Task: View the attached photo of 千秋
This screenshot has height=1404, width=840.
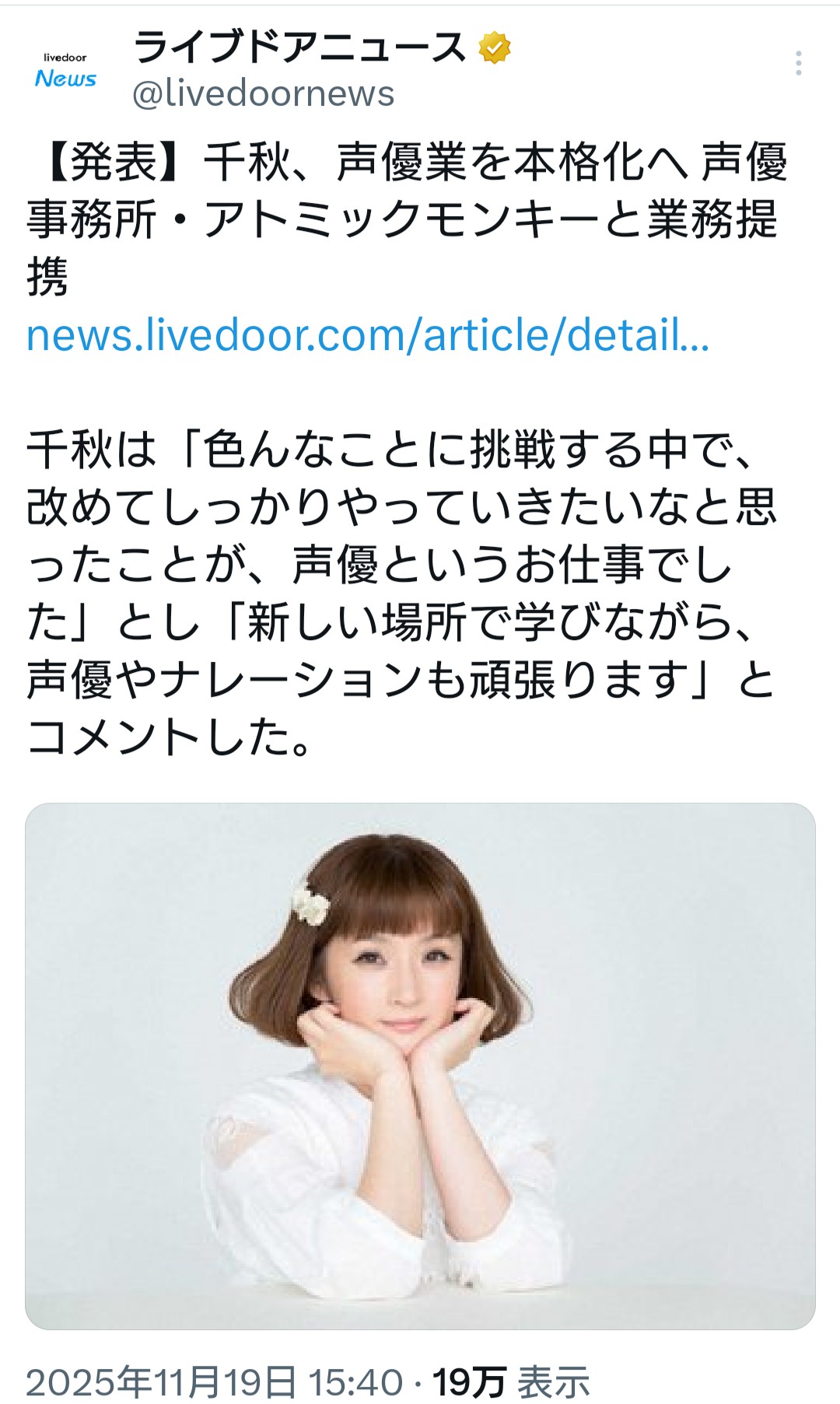Action: tap(420, 1066)
